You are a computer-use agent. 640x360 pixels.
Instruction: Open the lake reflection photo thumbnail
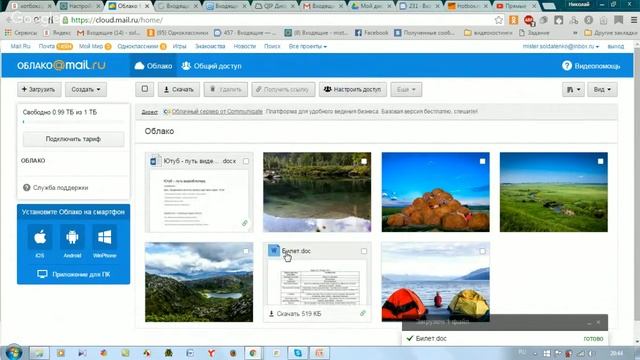[x=317, y=192]
